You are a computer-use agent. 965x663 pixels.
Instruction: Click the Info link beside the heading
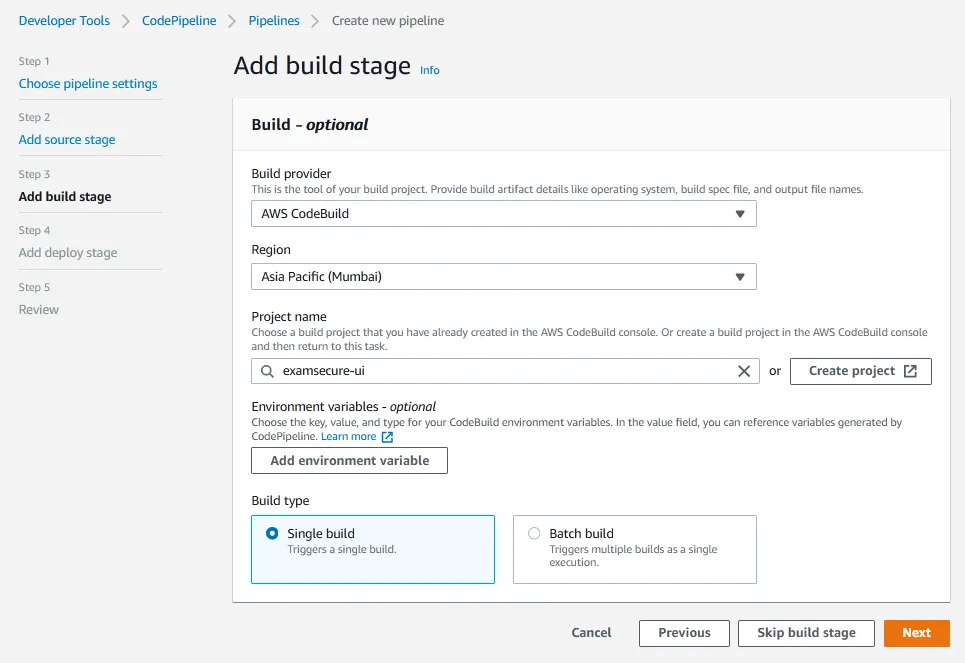click(429, 70)
